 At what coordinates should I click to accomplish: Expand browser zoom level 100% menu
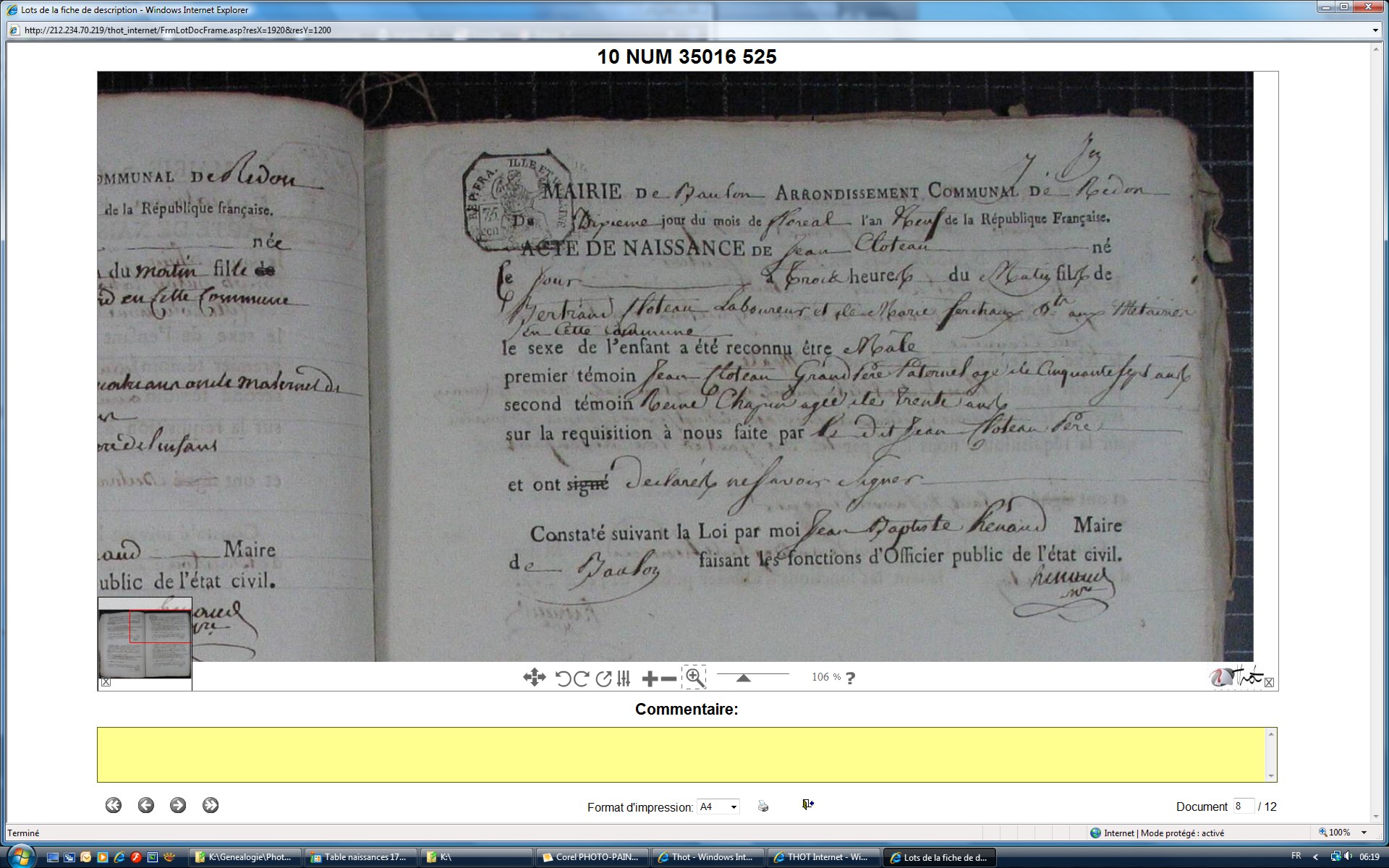(1364, 833)
